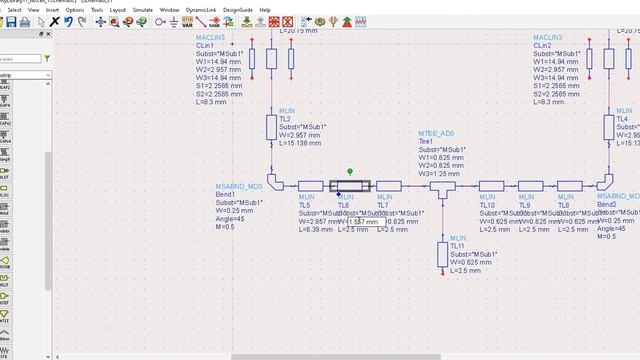Open tuning with the tuning fork icon

tap(333, 22)
